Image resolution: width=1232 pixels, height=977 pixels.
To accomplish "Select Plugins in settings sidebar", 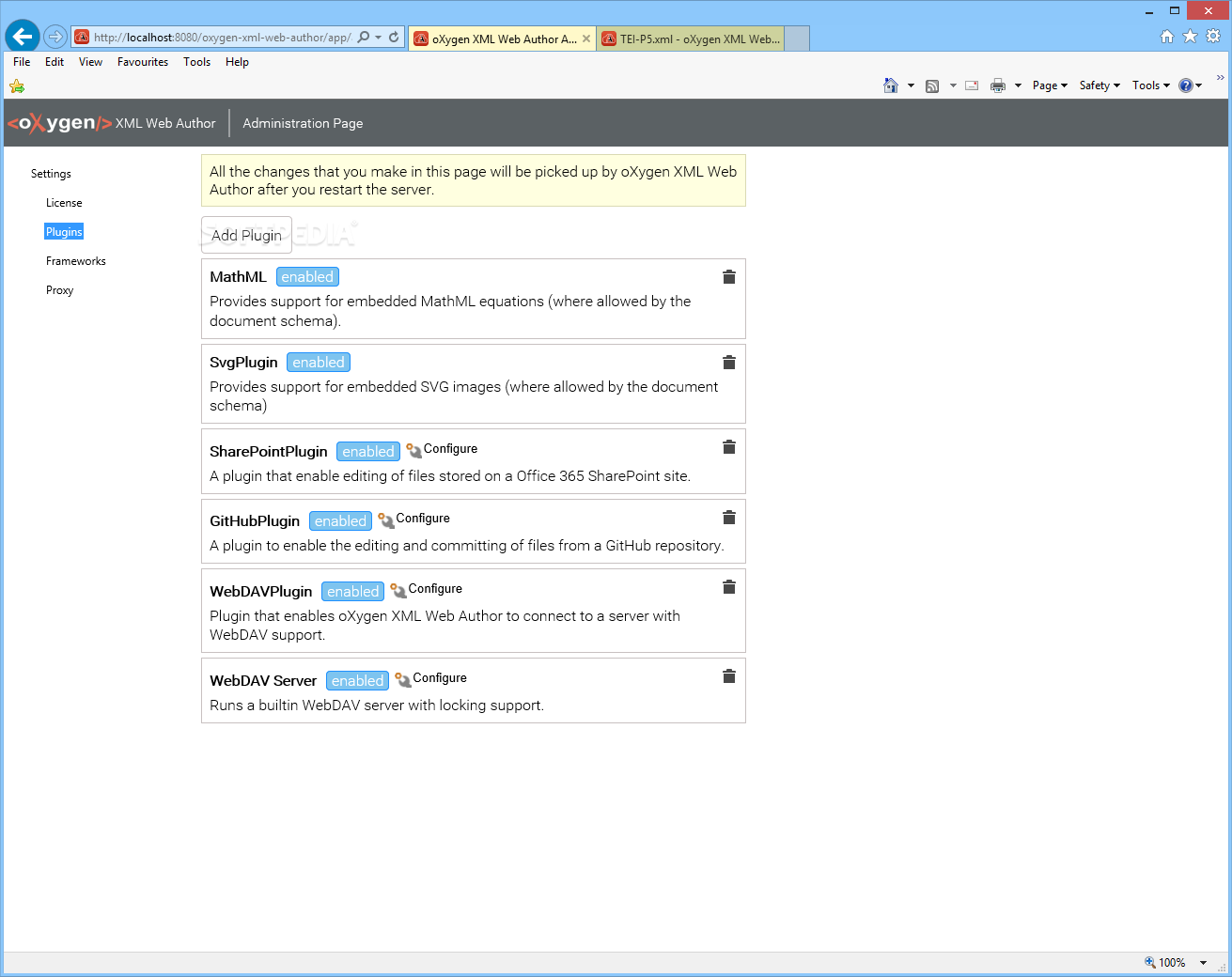I will [x=64, y=232].
